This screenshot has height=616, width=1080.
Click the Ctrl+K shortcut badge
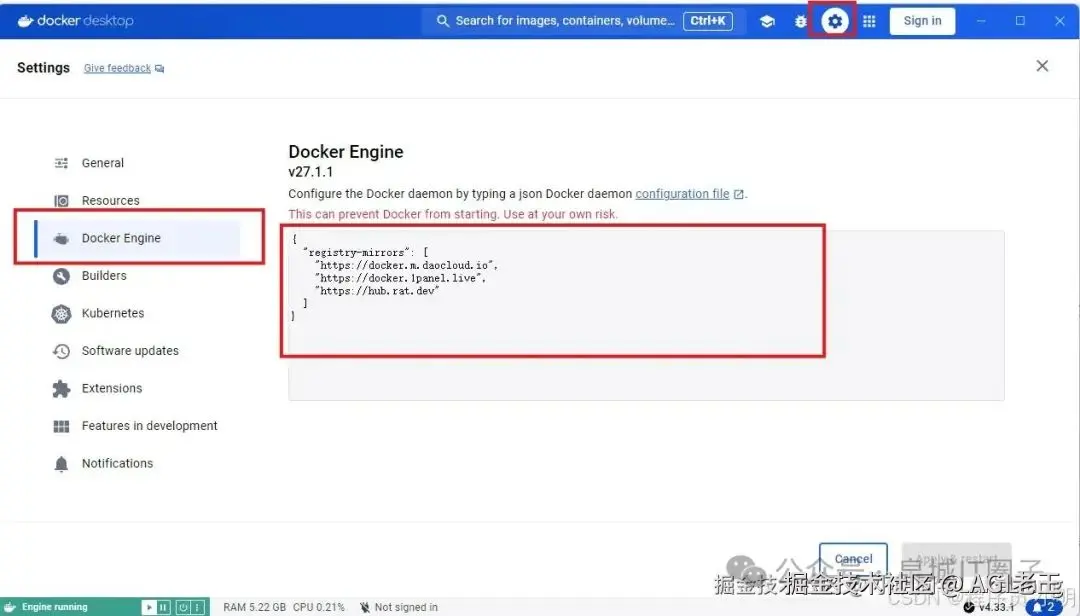point(708,21)
